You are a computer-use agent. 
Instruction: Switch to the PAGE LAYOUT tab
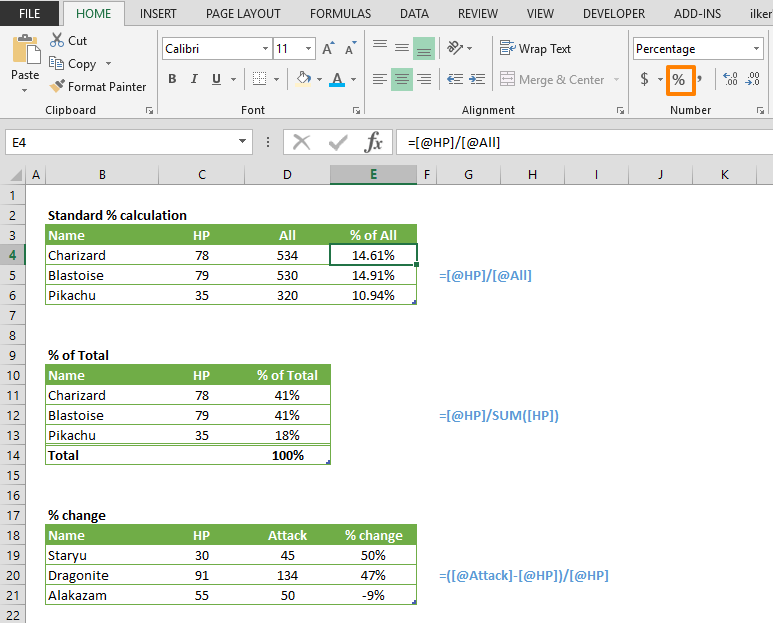point(243,13)
